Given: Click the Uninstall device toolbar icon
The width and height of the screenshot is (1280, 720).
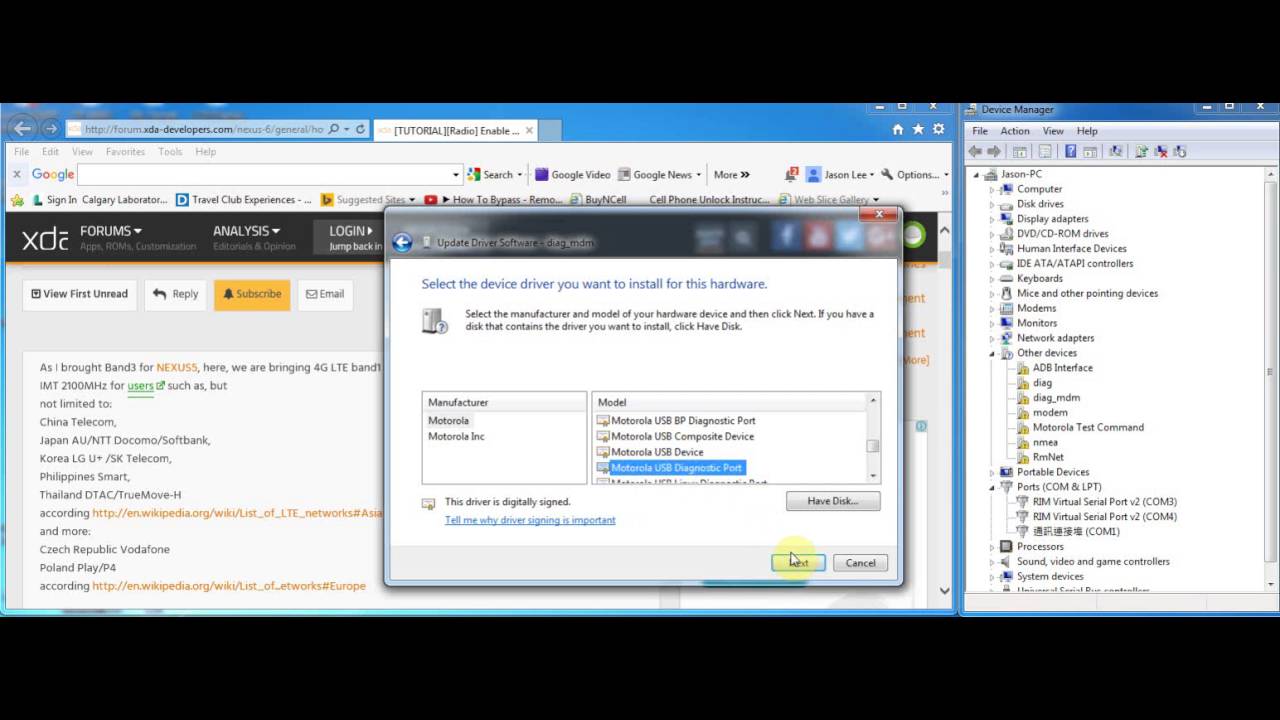Looking at the screenshot, I should click(1161, 152).
